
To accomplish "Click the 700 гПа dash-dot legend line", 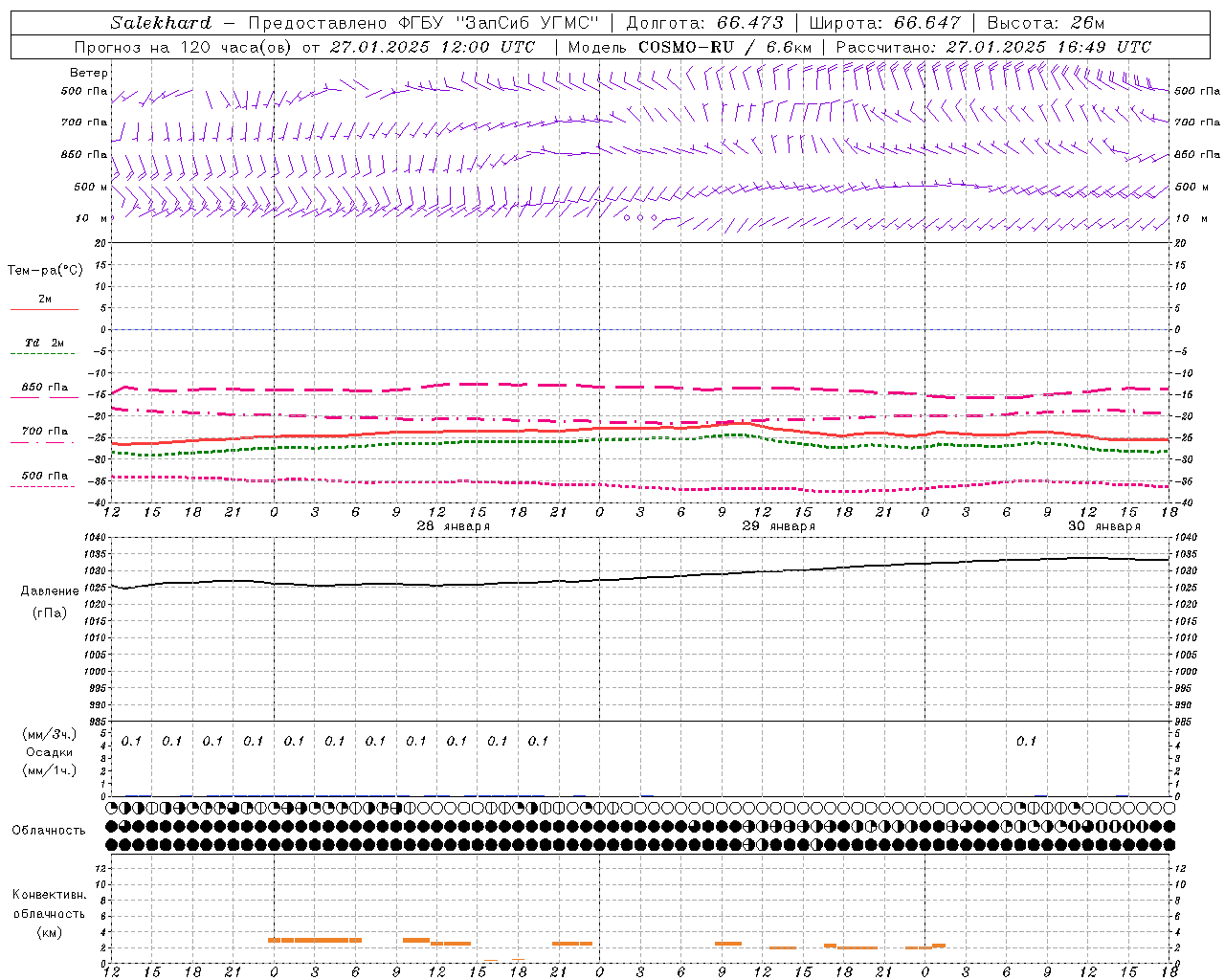I will point(44,442).
